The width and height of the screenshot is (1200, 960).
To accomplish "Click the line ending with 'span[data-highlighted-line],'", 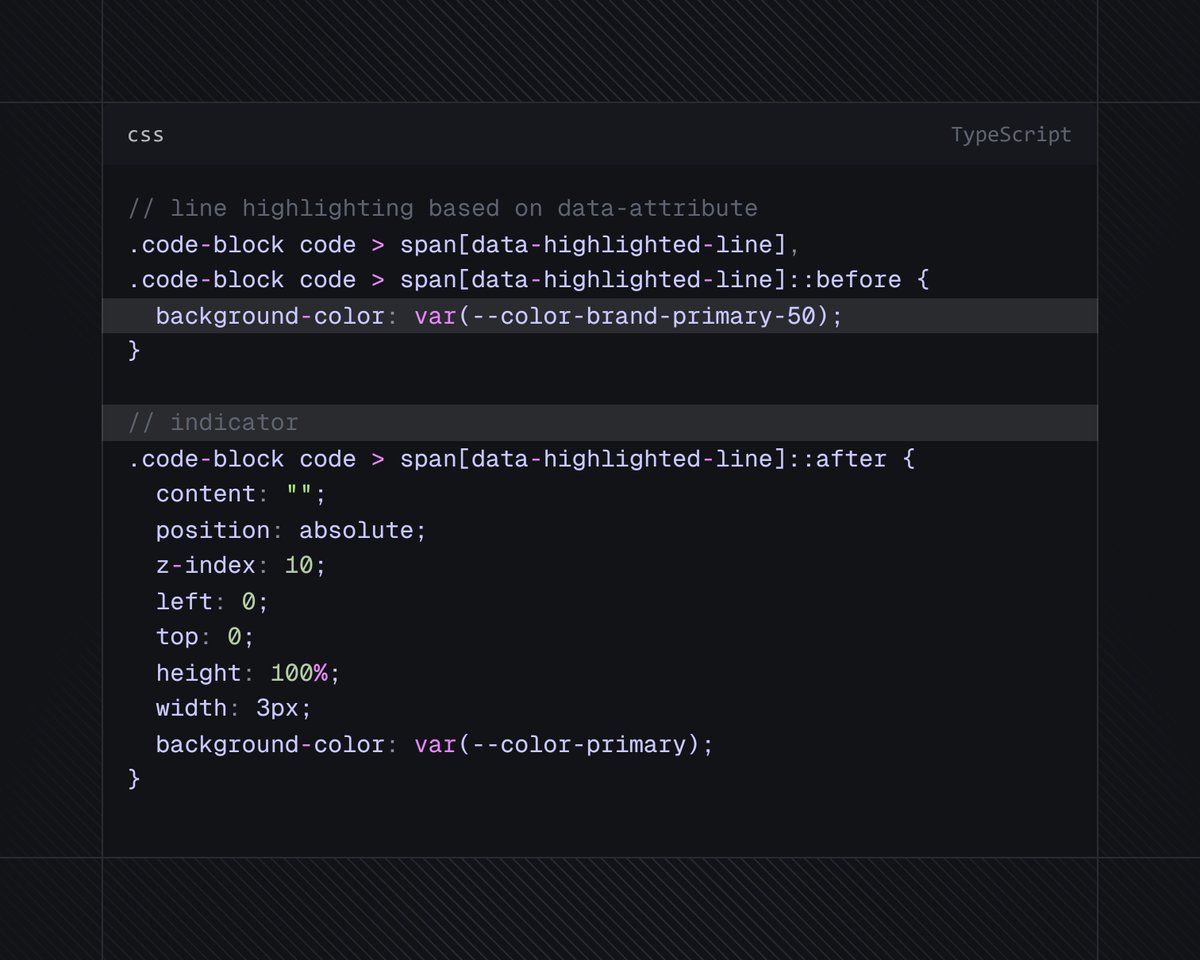I will click(466, 245).
